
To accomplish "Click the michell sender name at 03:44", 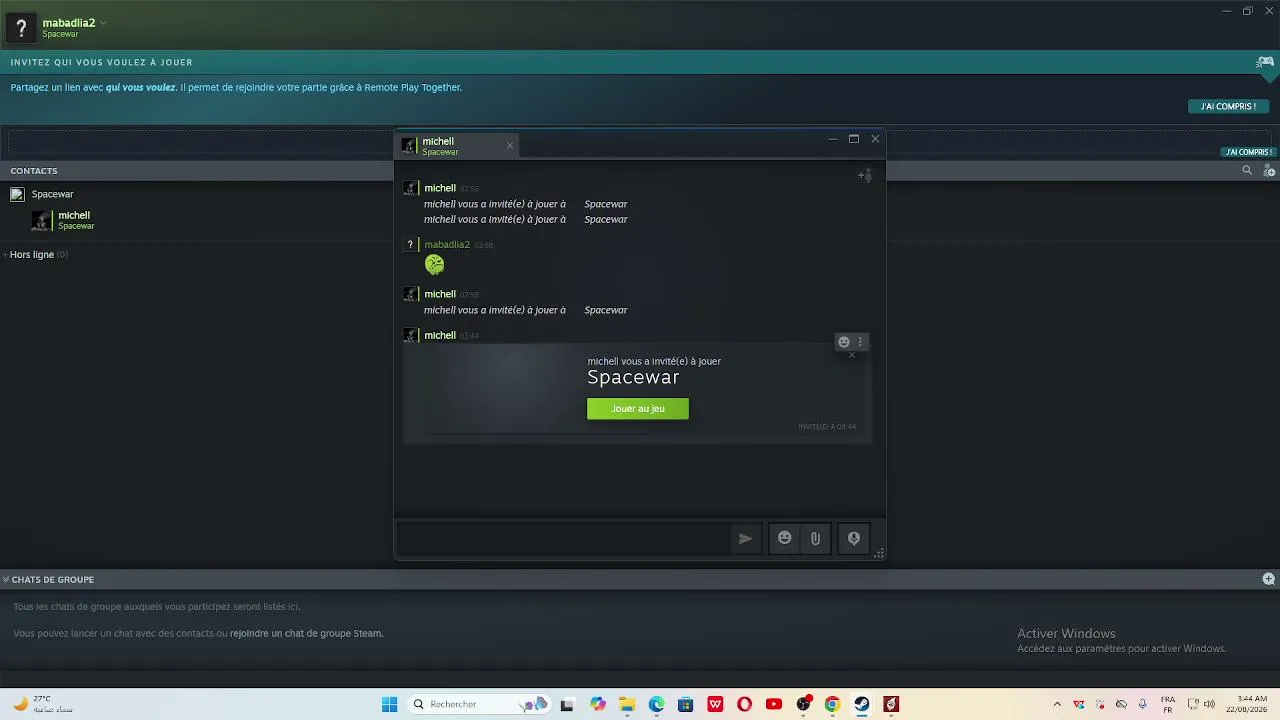I will pos(440,336).
